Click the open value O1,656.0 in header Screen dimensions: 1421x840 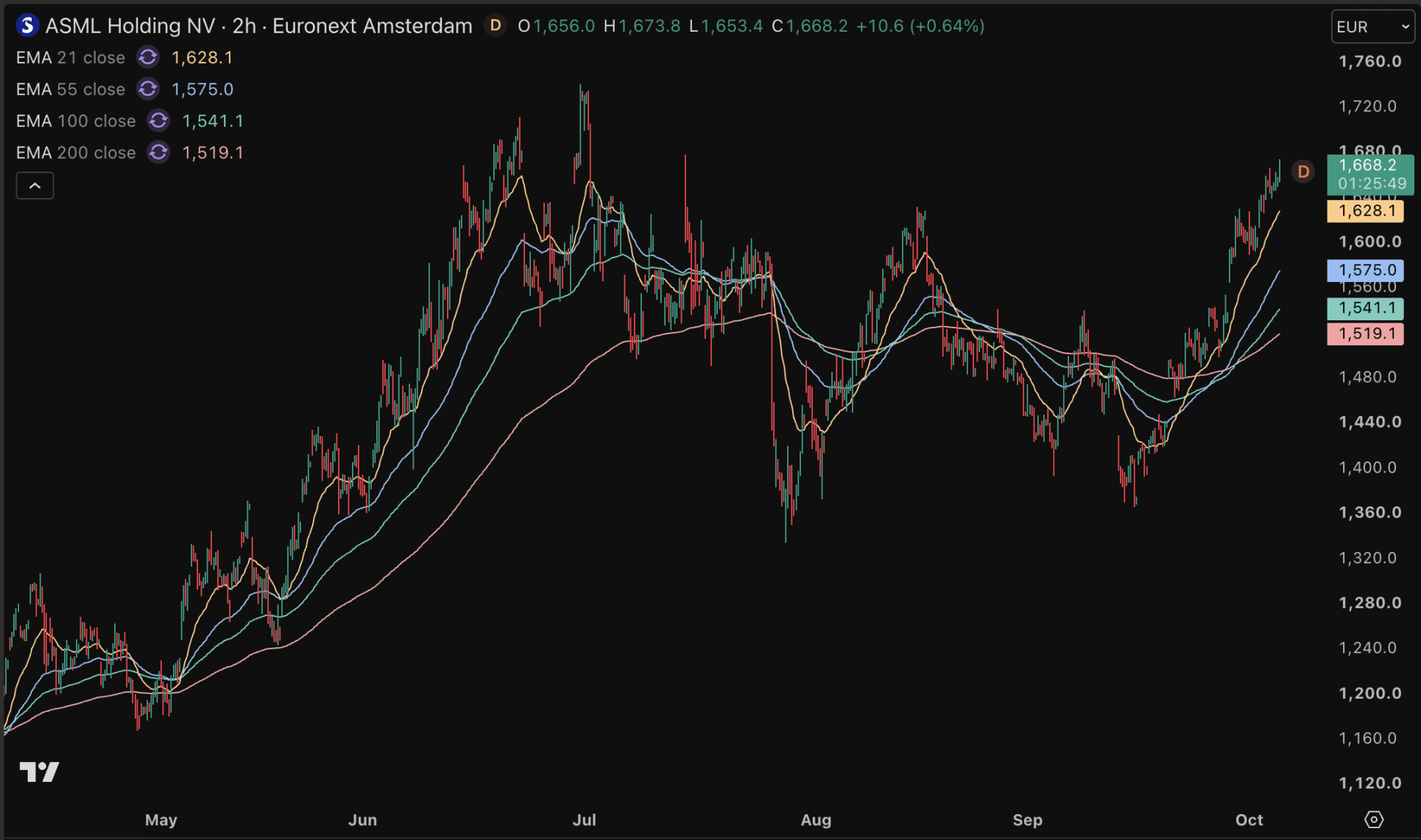tap(556, 26)
